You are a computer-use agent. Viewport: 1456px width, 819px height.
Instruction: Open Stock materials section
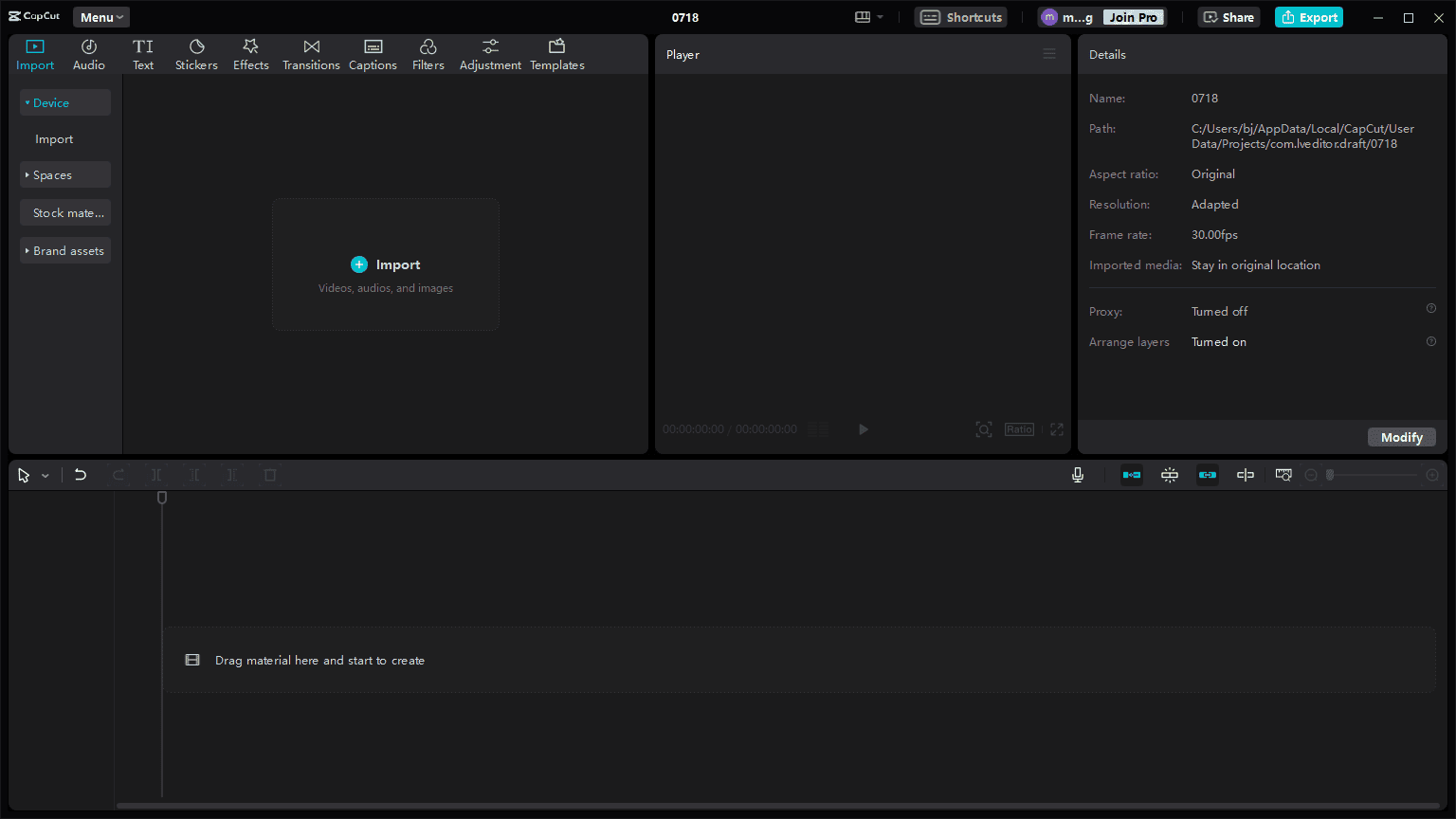(x=65, y=212)
